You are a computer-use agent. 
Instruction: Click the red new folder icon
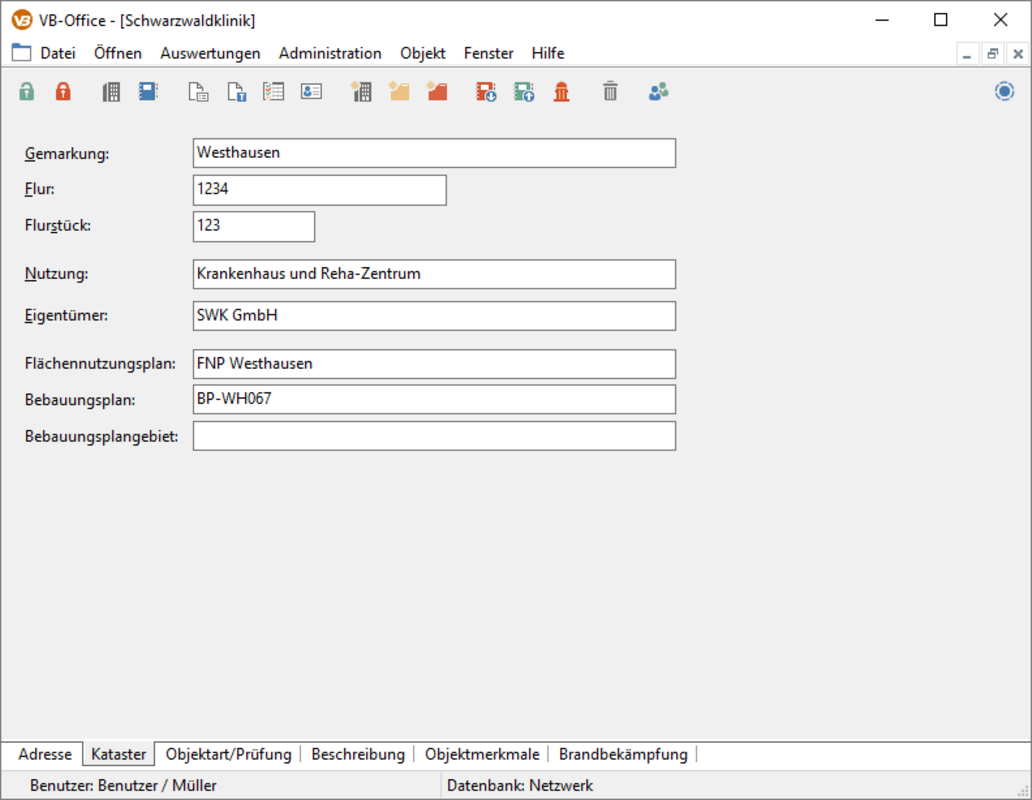(x=437, y=92)
